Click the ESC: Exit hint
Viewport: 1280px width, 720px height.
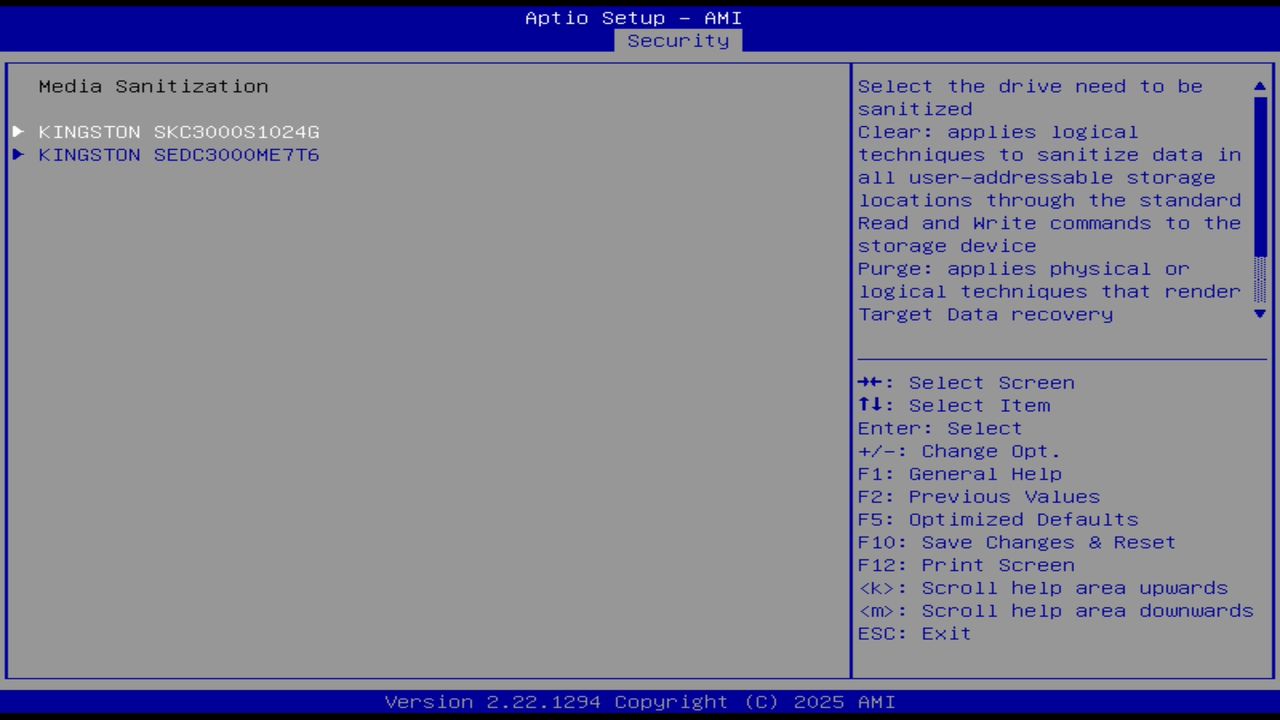pyautogui.click(x=914, y=633)
